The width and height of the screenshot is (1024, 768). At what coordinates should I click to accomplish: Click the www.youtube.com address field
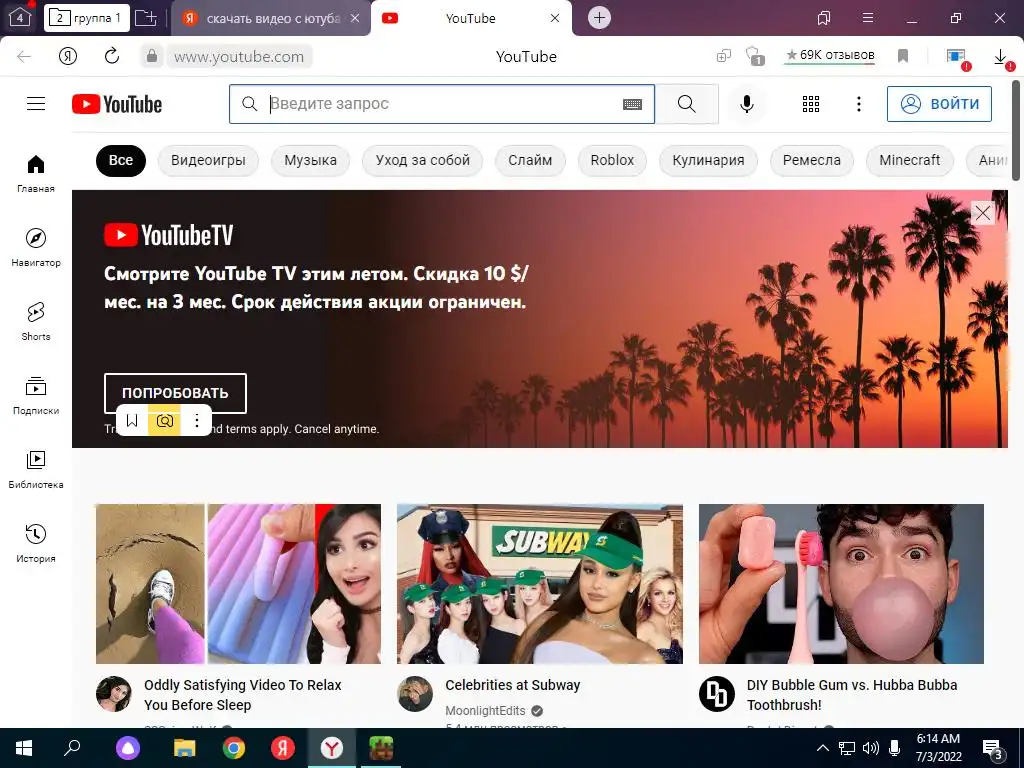pos(239,57)
